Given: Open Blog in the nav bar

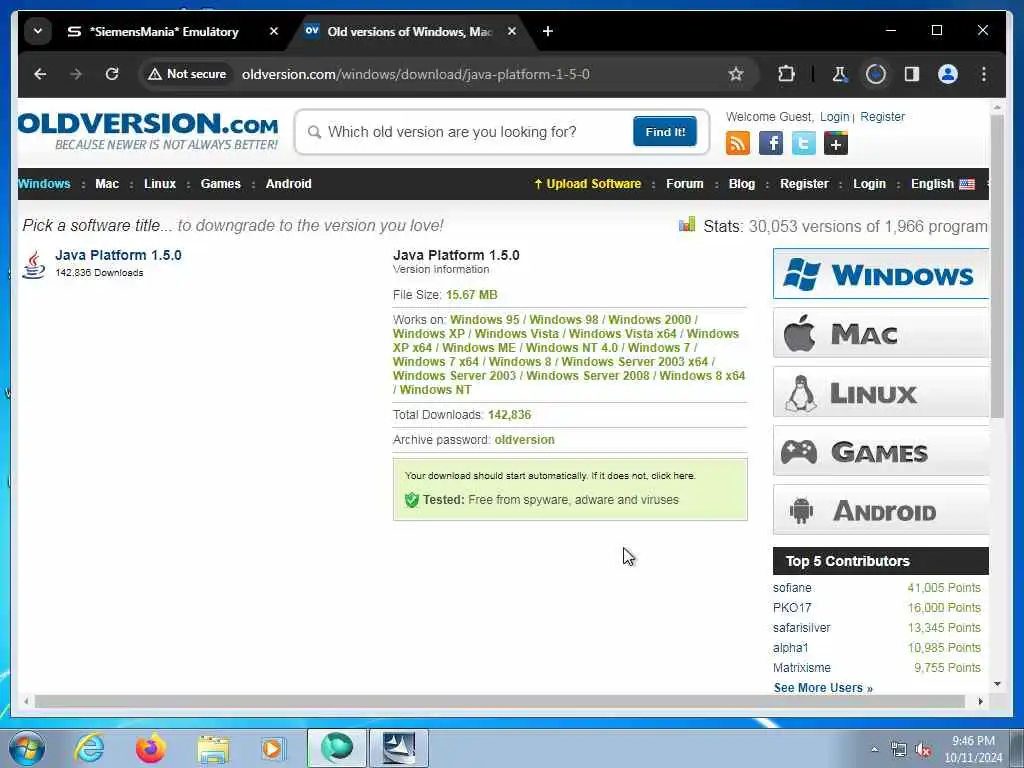Looking at the screenshot, I should tap(741, 184).
